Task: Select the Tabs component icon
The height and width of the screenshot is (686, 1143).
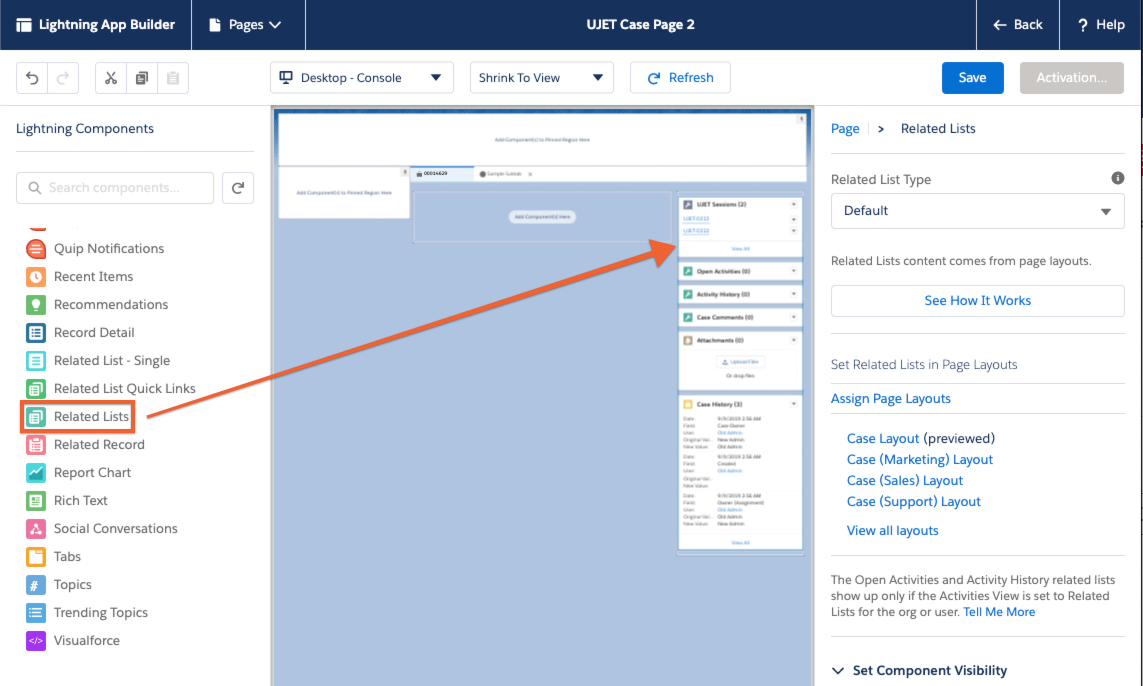Action: pos(36,557)
